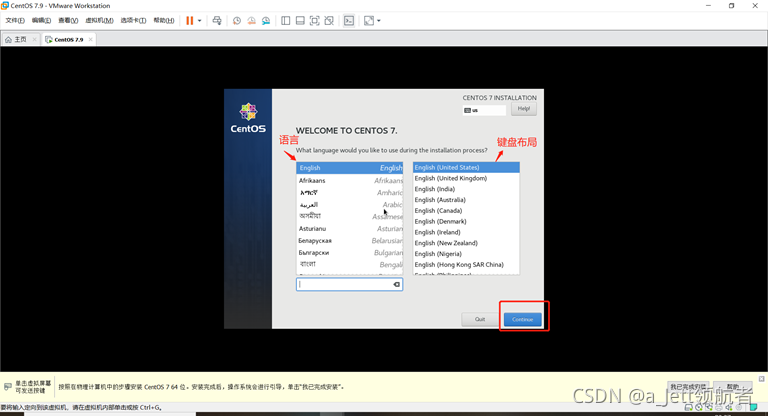Image resolution: width=768 pixels, height=416 pixels.
Task: Select Afrikaans in the language list
Action: (x=350, y=181)
